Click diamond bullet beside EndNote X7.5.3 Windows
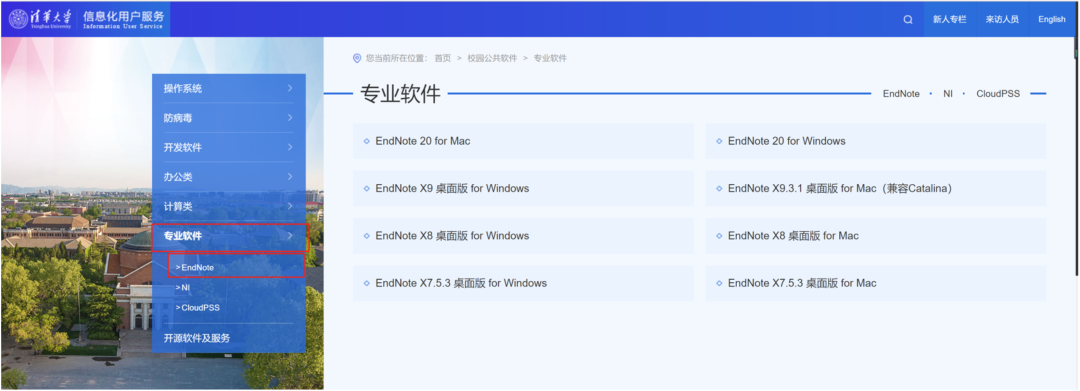The image size is (1080, 391). [x=366, y=283]
